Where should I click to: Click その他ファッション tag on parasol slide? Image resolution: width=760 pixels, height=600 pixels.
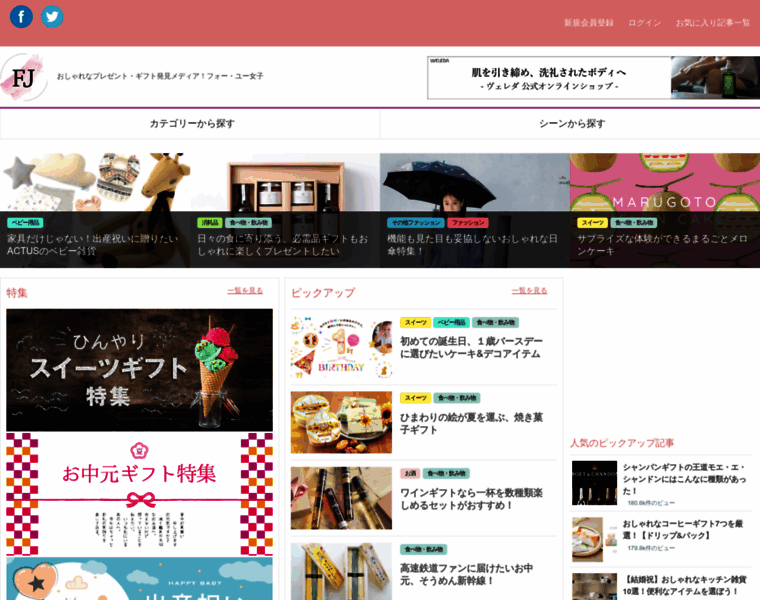(x=415, y=222)
